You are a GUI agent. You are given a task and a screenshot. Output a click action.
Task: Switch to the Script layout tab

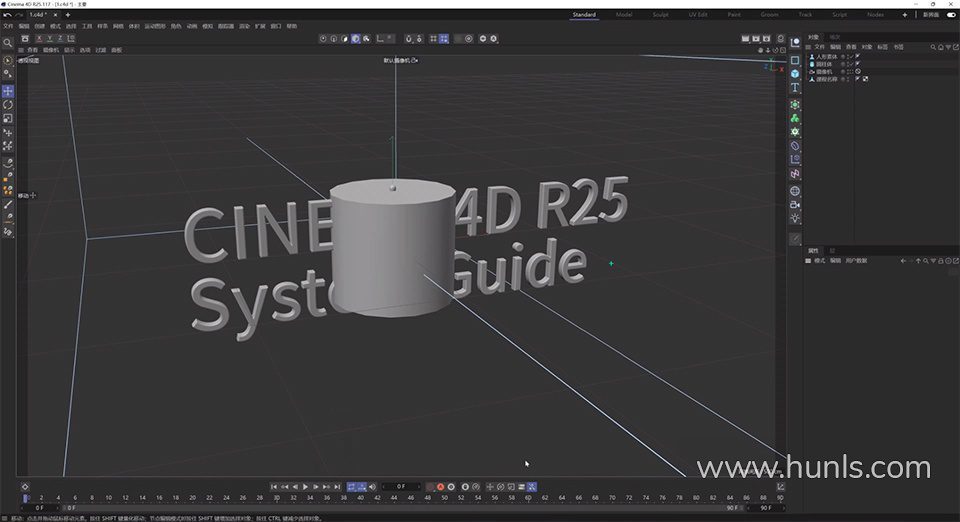(x=839, y=15)
